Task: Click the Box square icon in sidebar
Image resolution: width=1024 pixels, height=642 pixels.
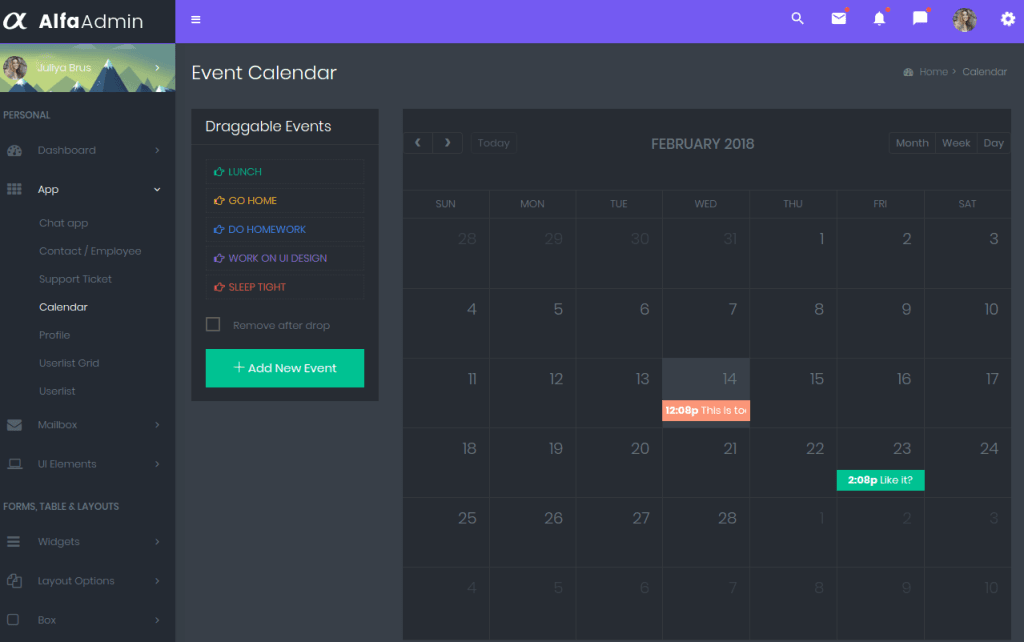Action: coord(13,620)
